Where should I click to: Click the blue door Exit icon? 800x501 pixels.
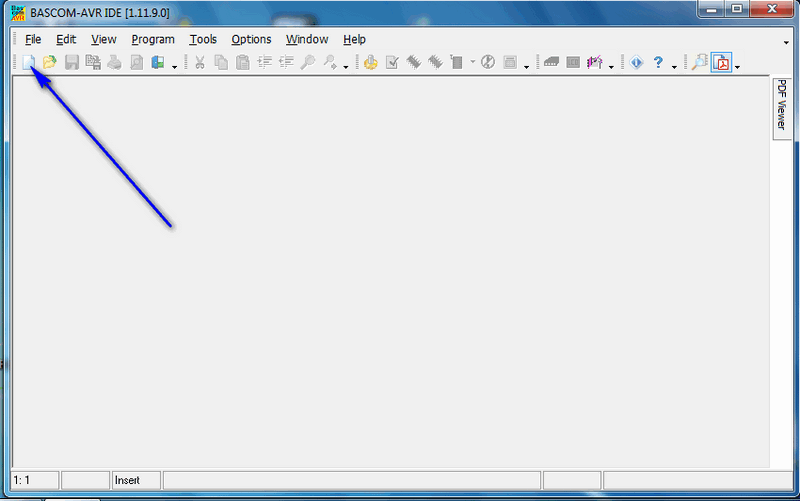(158, 63)
